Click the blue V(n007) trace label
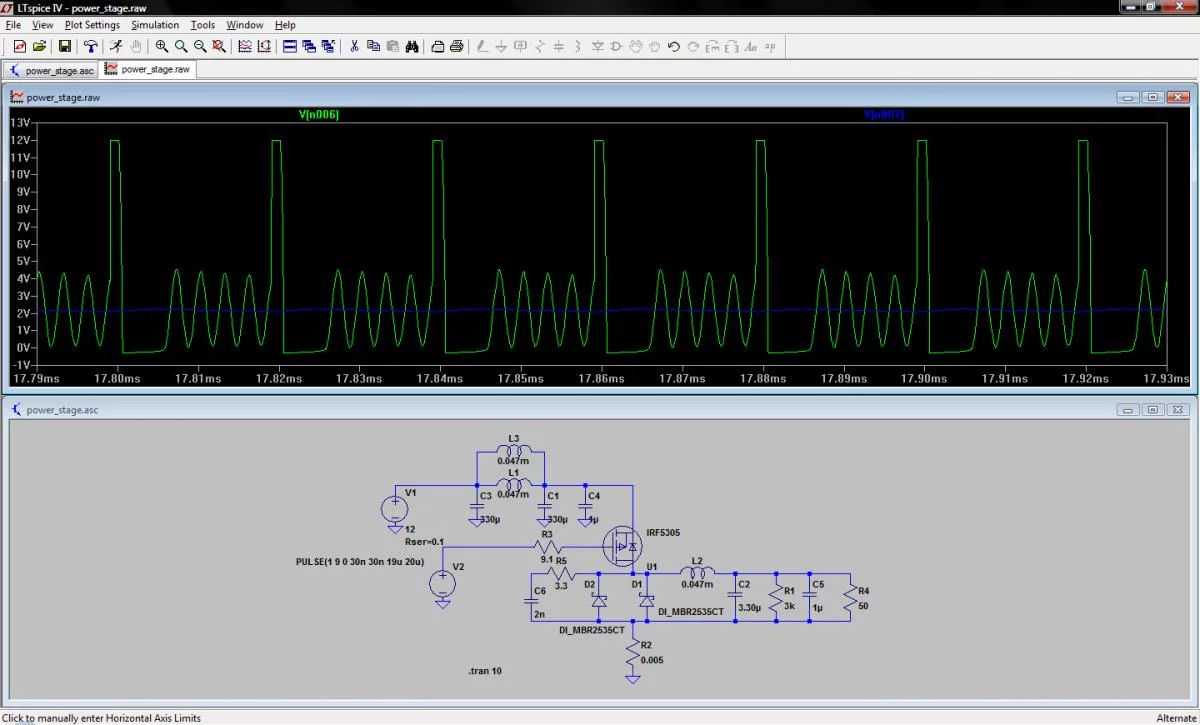This screenshot has width=1200, height=725. click(x=883, y=115)
